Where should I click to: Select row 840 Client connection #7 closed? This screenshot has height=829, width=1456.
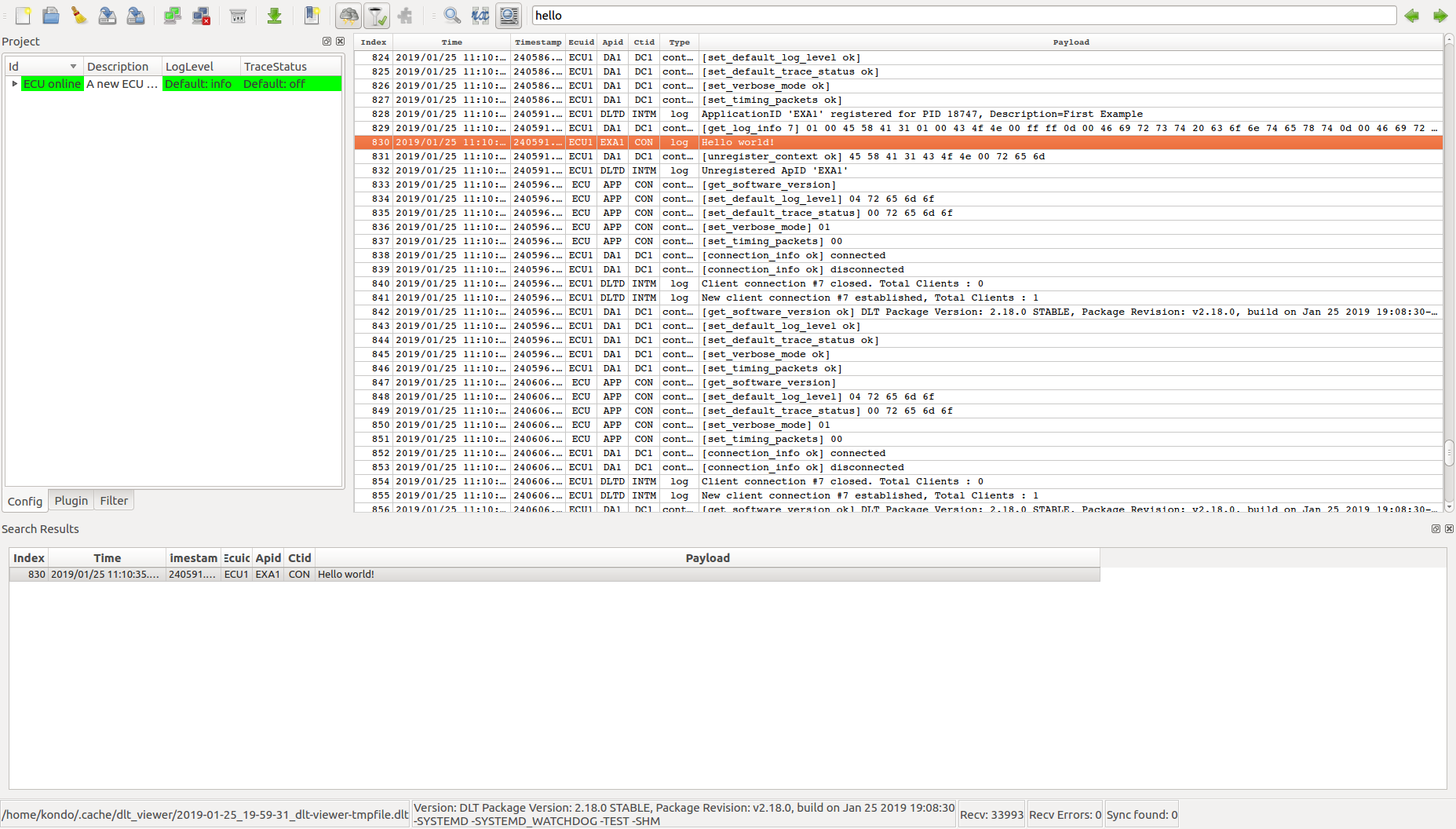[x=898, y=283]
